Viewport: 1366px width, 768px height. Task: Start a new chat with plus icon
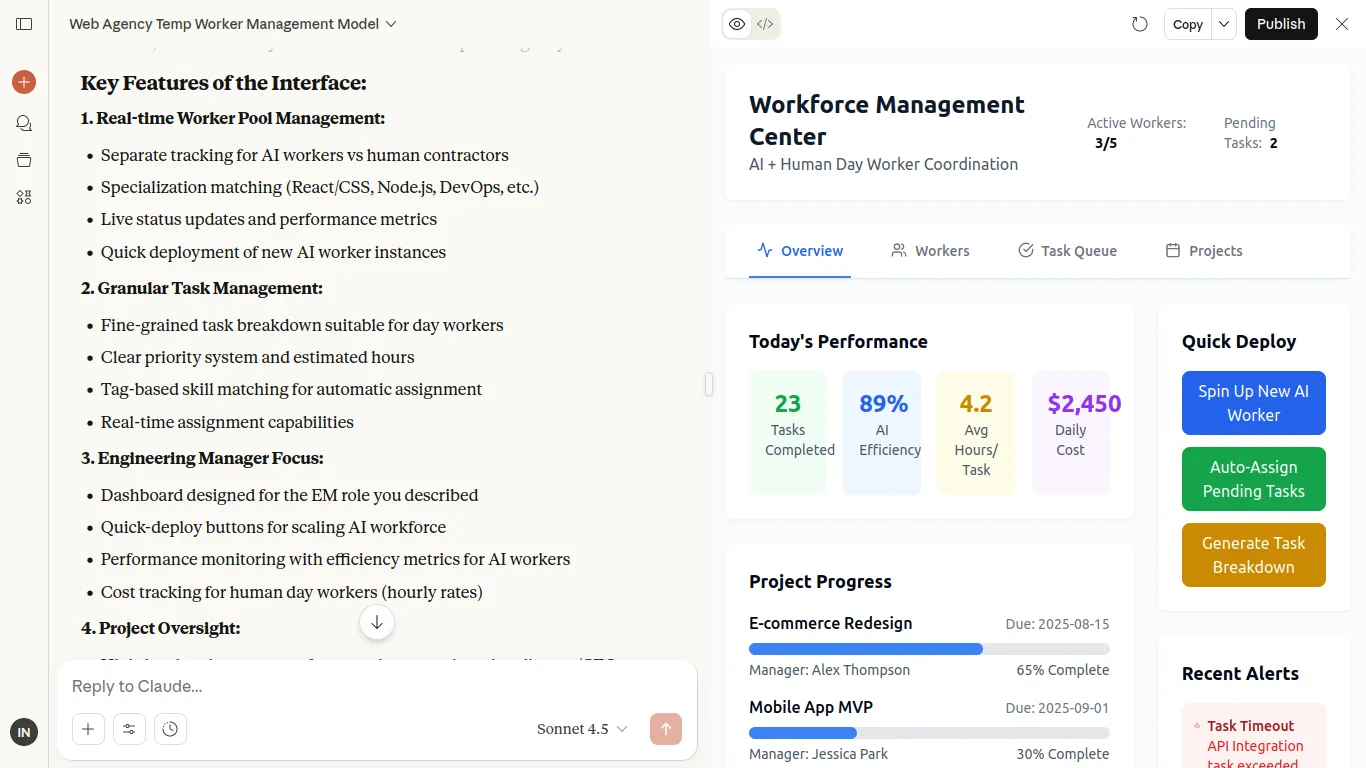tap(24, 82)
